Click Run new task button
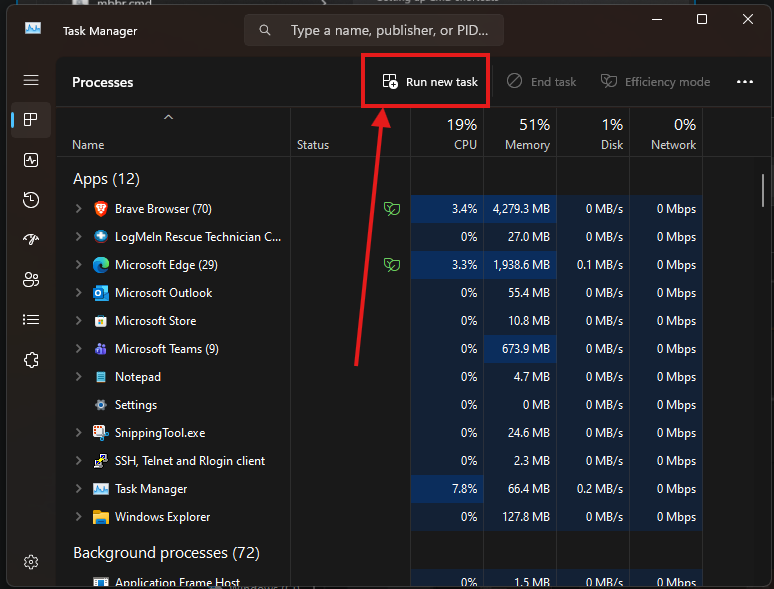Viewport: 774px width, 589px height. [430, 81]
